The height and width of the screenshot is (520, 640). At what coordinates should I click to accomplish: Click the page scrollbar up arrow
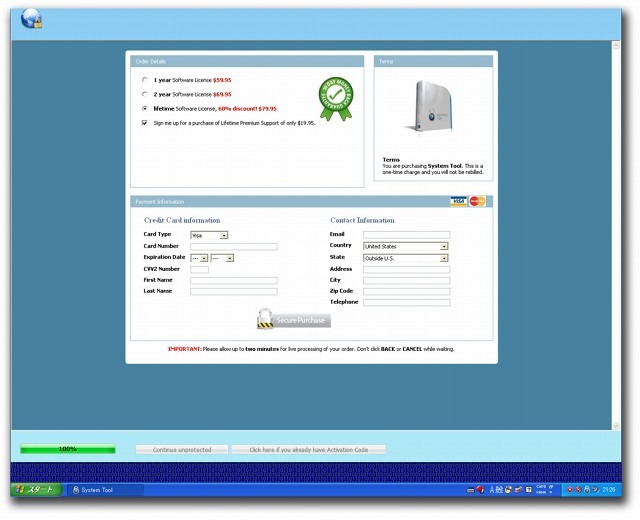coord(616,45)
